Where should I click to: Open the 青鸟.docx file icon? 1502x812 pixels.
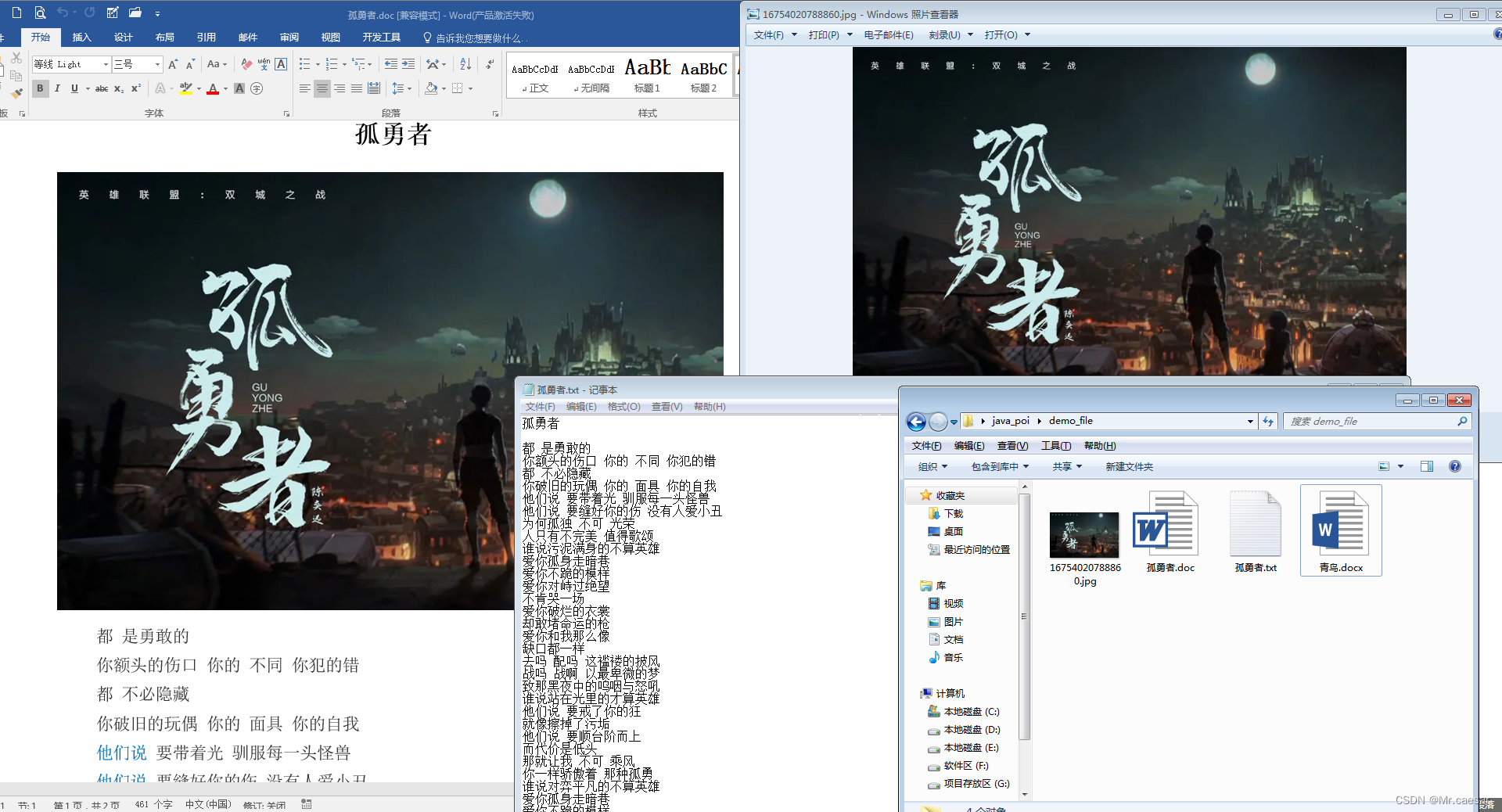[1341, 530]
